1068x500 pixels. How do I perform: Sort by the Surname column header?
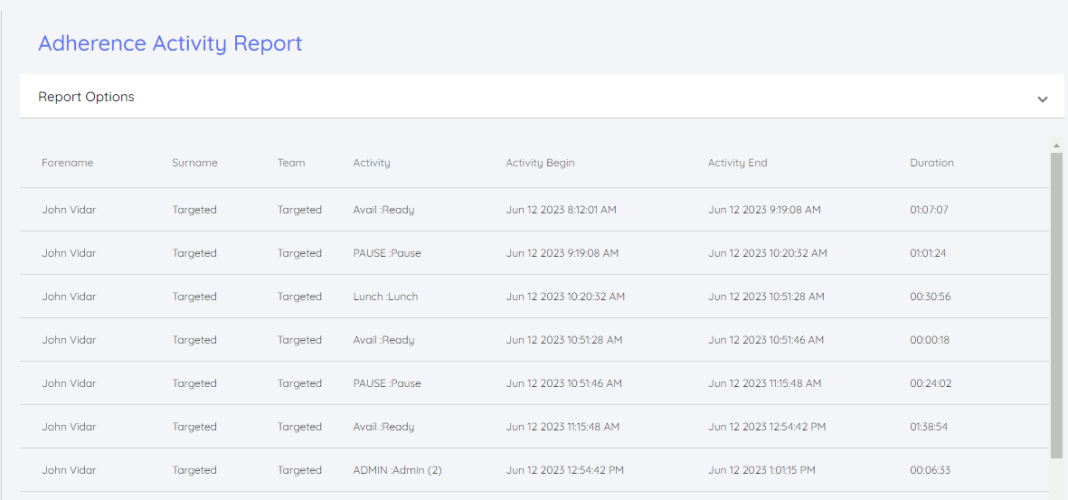pyautogui.click(x=194, y=163)
